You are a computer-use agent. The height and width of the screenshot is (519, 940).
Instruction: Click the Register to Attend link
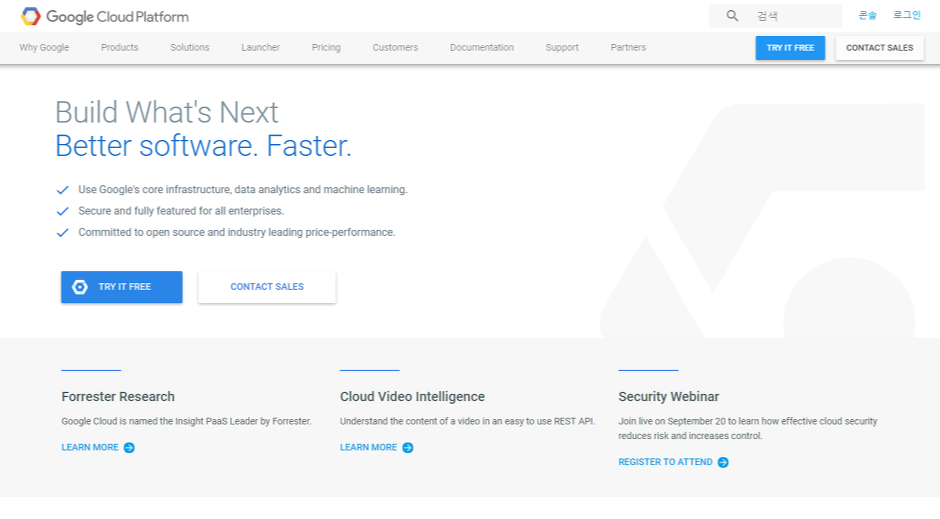pyautogui.click(x=665, y=462)
